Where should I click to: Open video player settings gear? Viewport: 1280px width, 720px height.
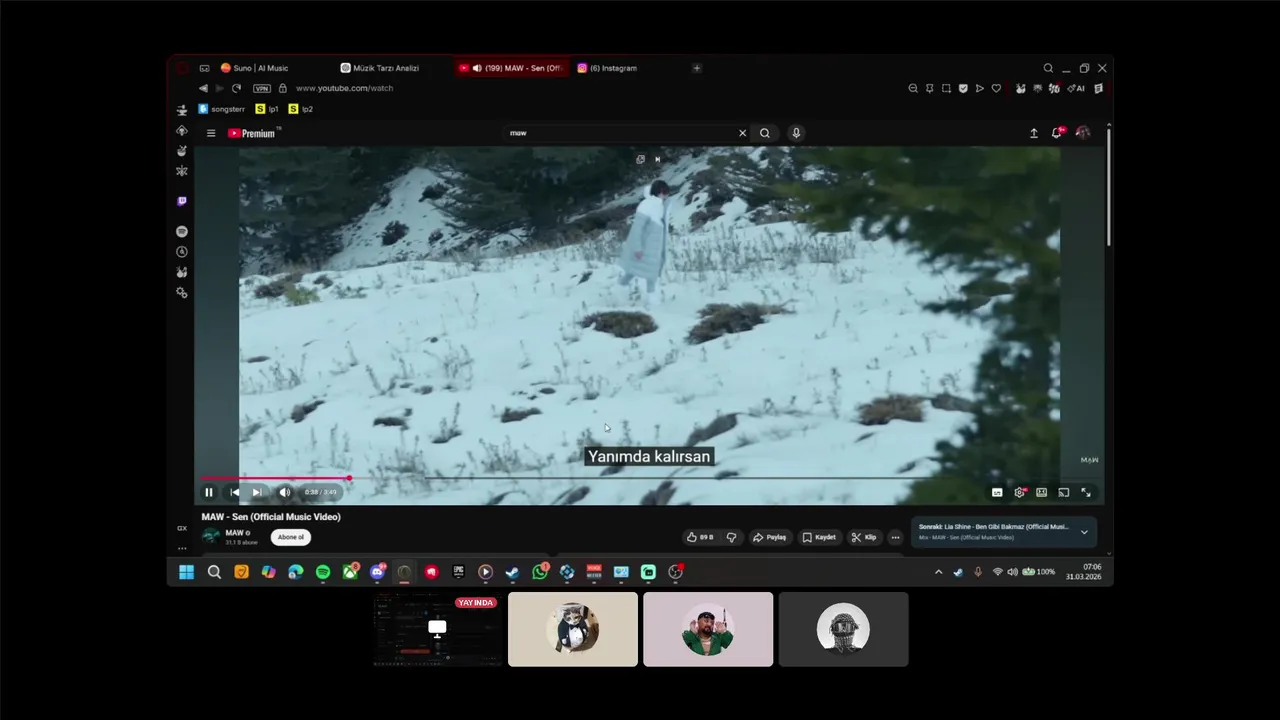point(1019,492)
